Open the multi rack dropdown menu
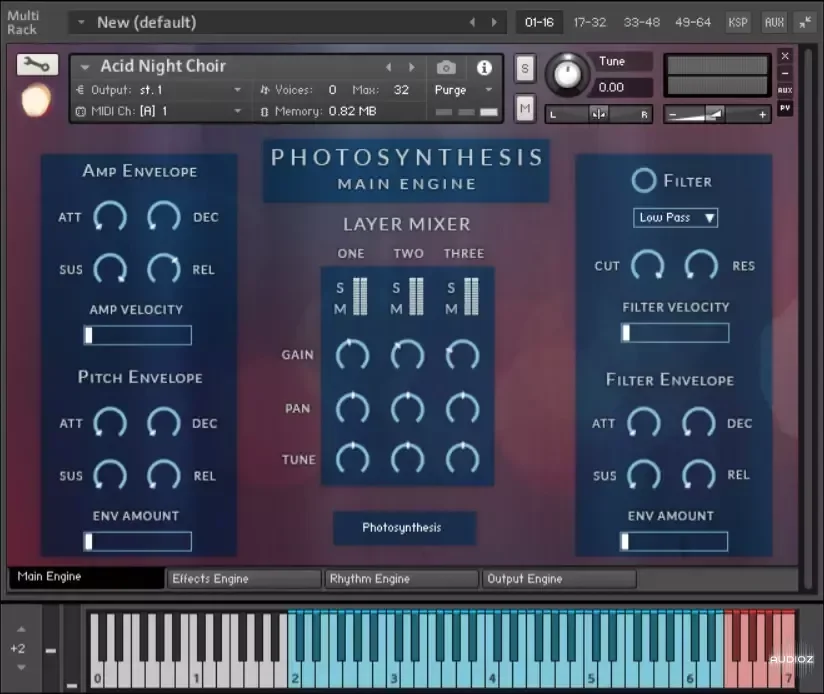This screenshot has width=824, height=694. point(81,23)
